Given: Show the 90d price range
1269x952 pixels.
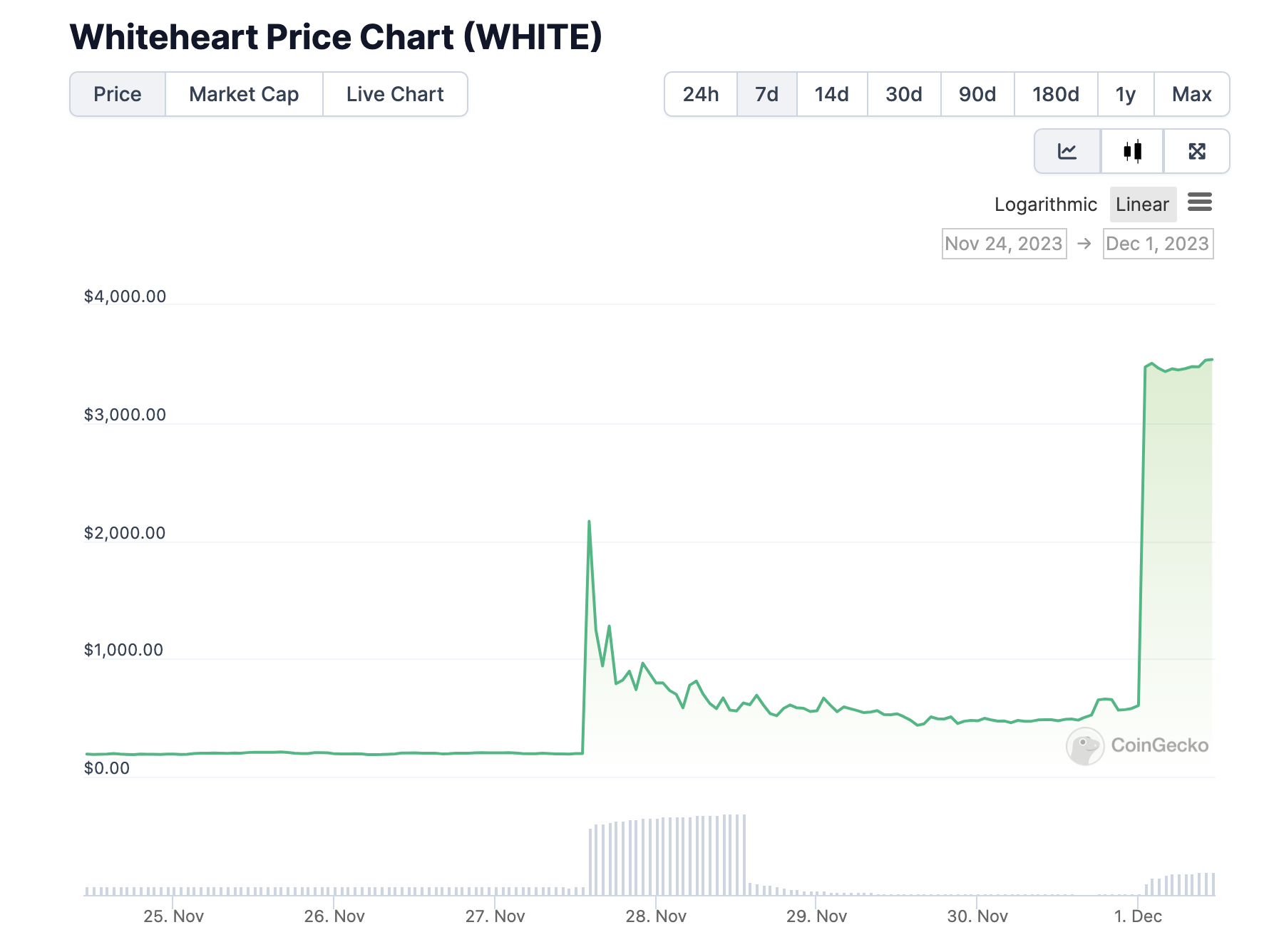Looking at the screenshot, I should 977,94.
